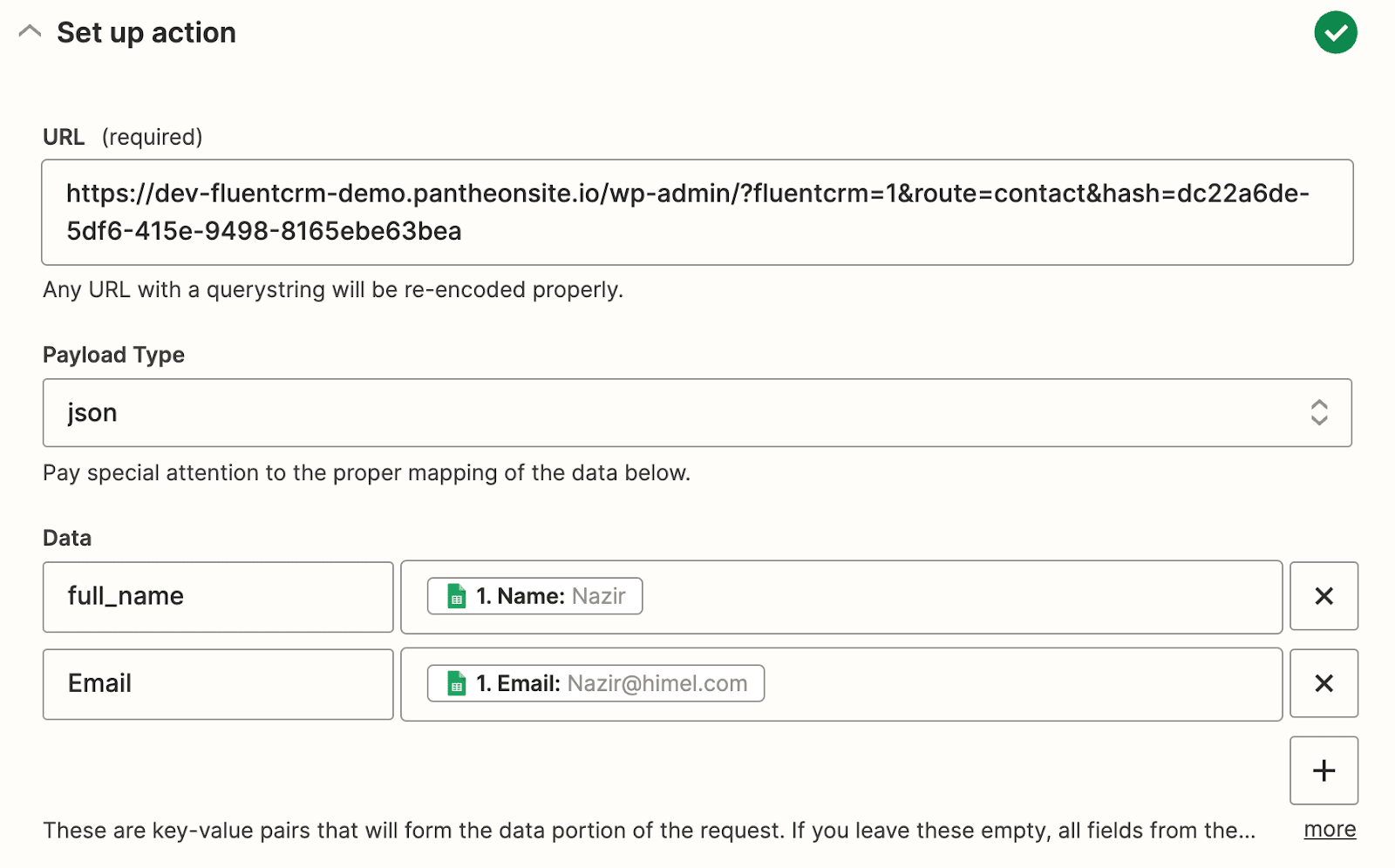This screenshot has width=1395, height=868.
Task: Click the empty area of full_name value field
Action: coord(959,597)
